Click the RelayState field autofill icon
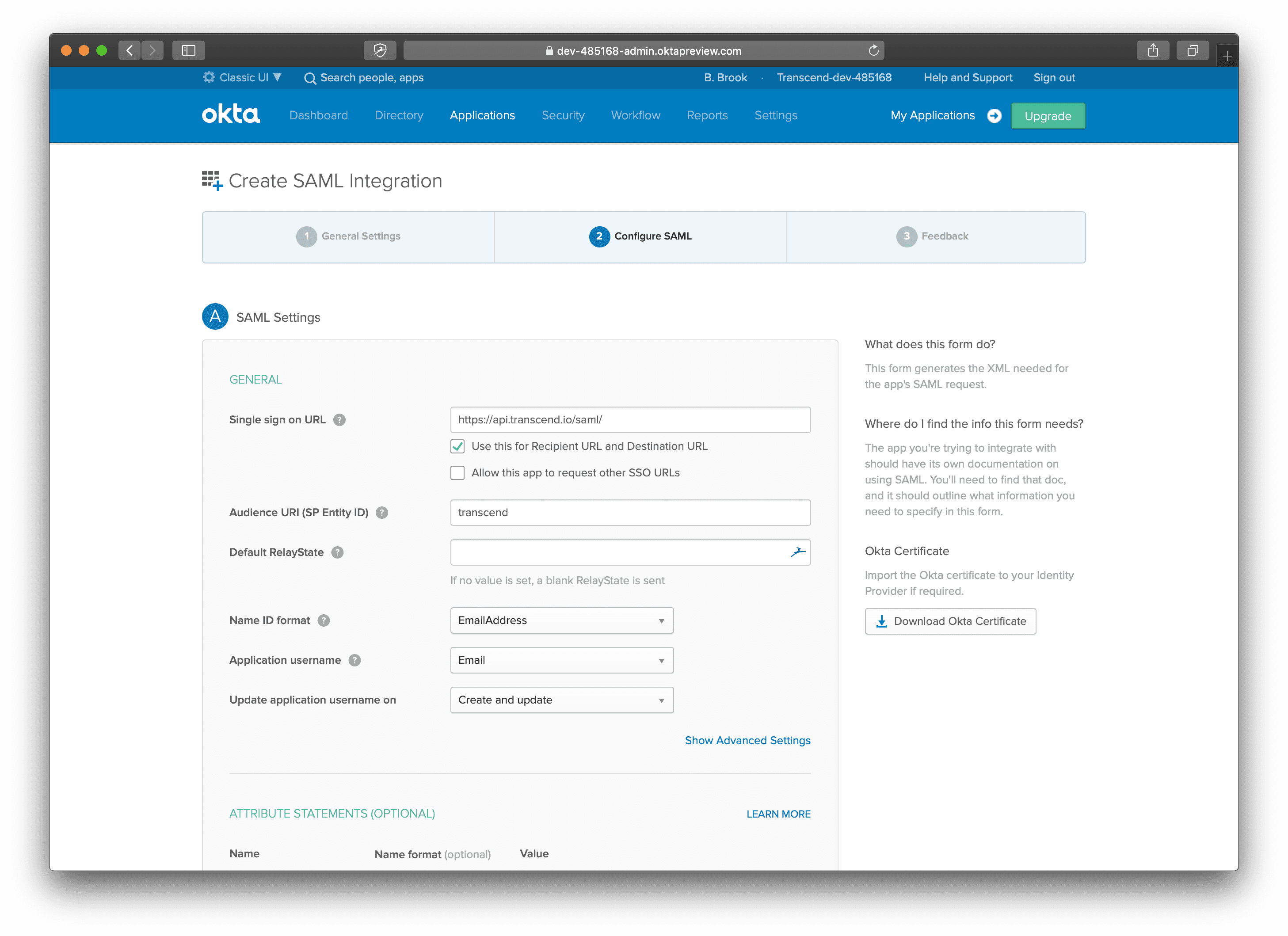 coord(797,552)
